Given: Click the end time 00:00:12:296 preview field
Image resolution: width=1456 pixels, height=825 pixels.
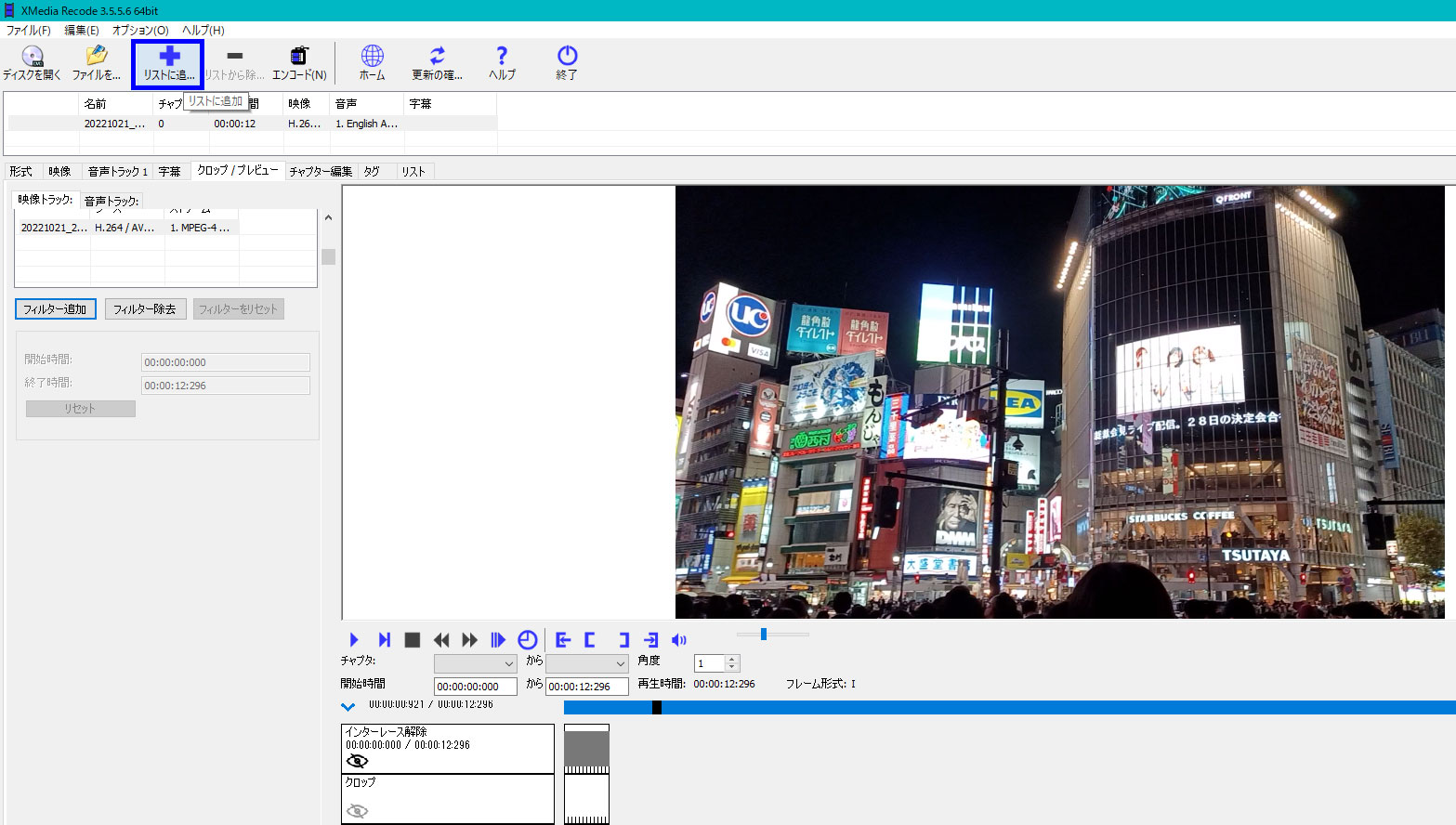Looking at the screenshot, I should pos(586,687).
